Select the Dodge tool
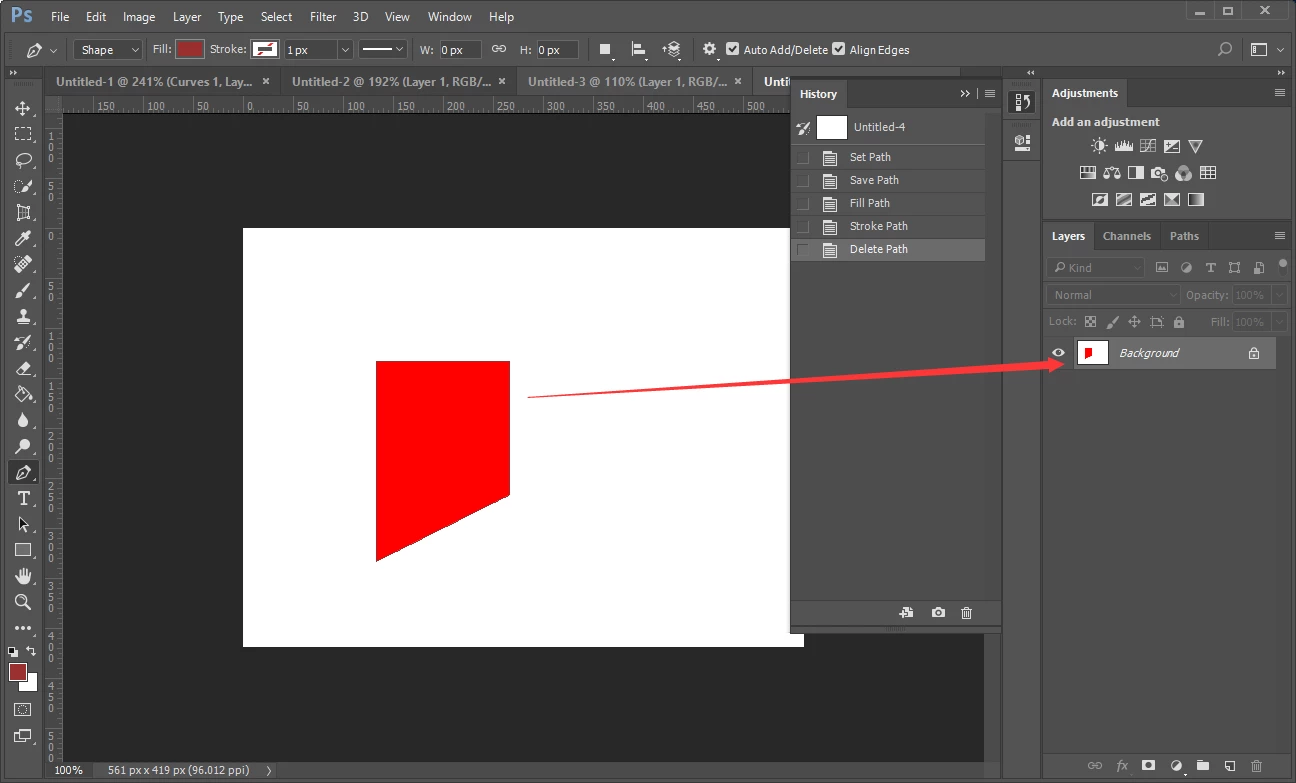 click(x=23, y=446)
